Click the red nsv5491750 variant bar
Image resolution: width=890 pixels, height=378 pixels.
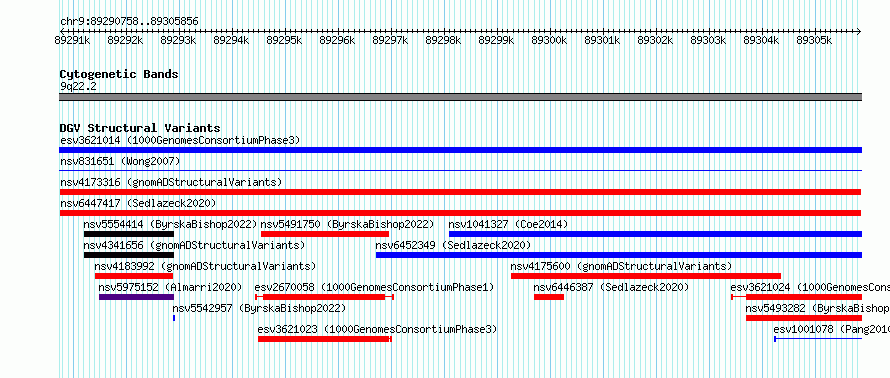[325, 234]
